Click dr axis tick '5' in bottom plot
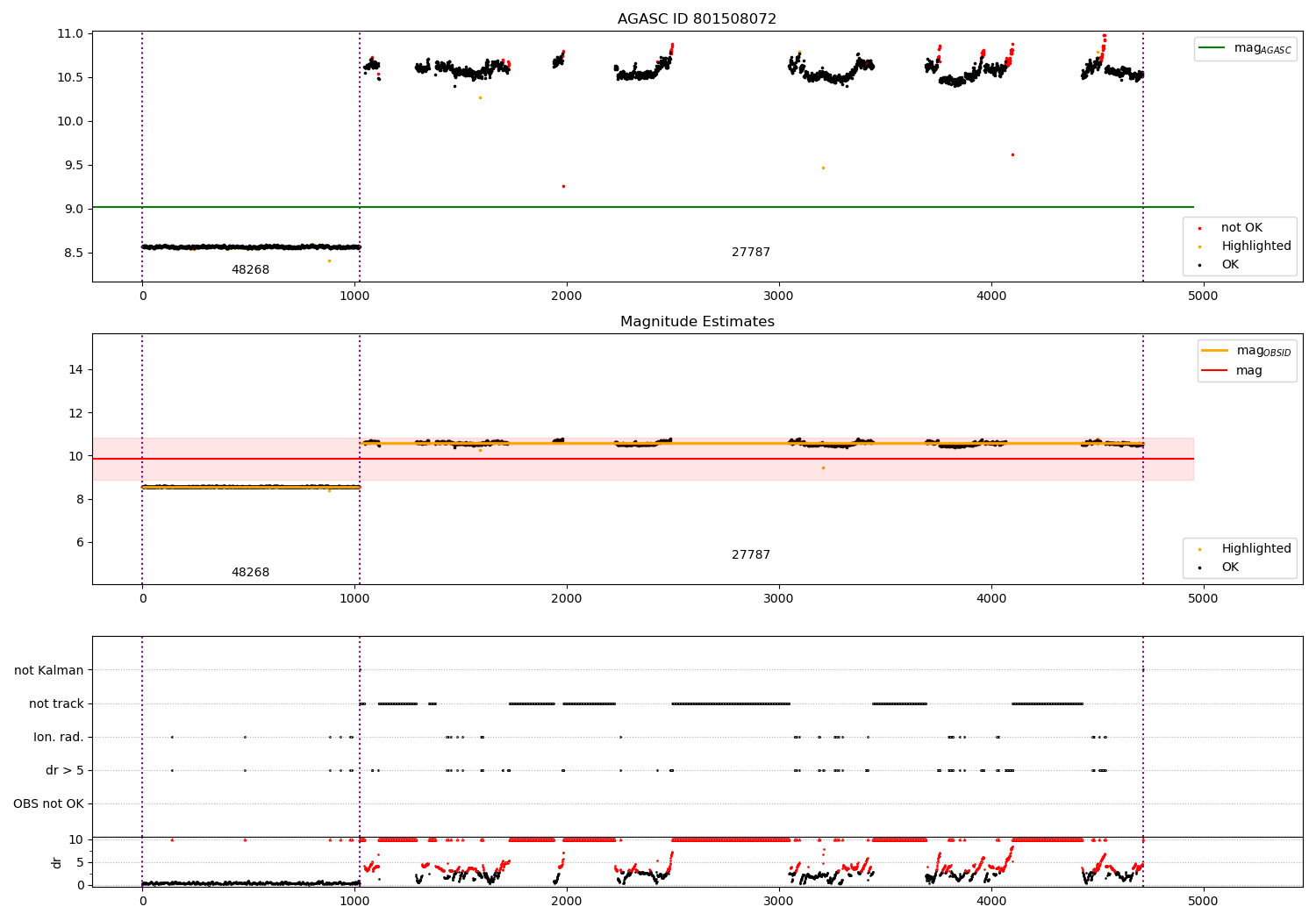This screenshot has height=921, width=1316. [81, 862]
